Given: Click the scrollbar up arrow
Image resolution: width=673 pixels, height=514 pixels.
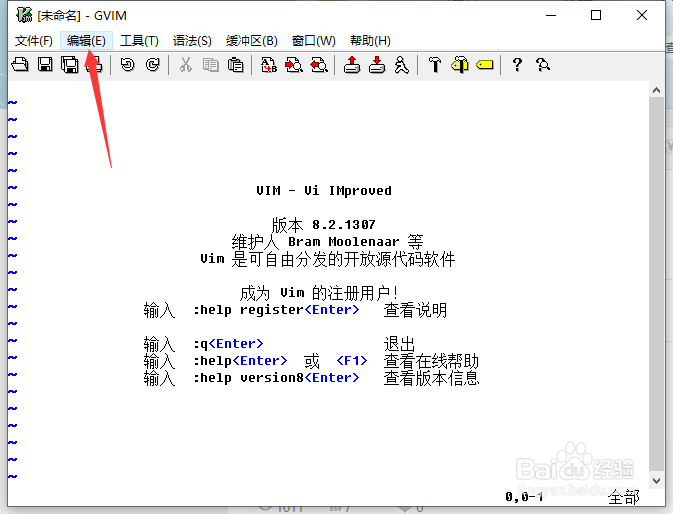Looking at the screenshot, I should pyautogui.click(x=656, y=90).
